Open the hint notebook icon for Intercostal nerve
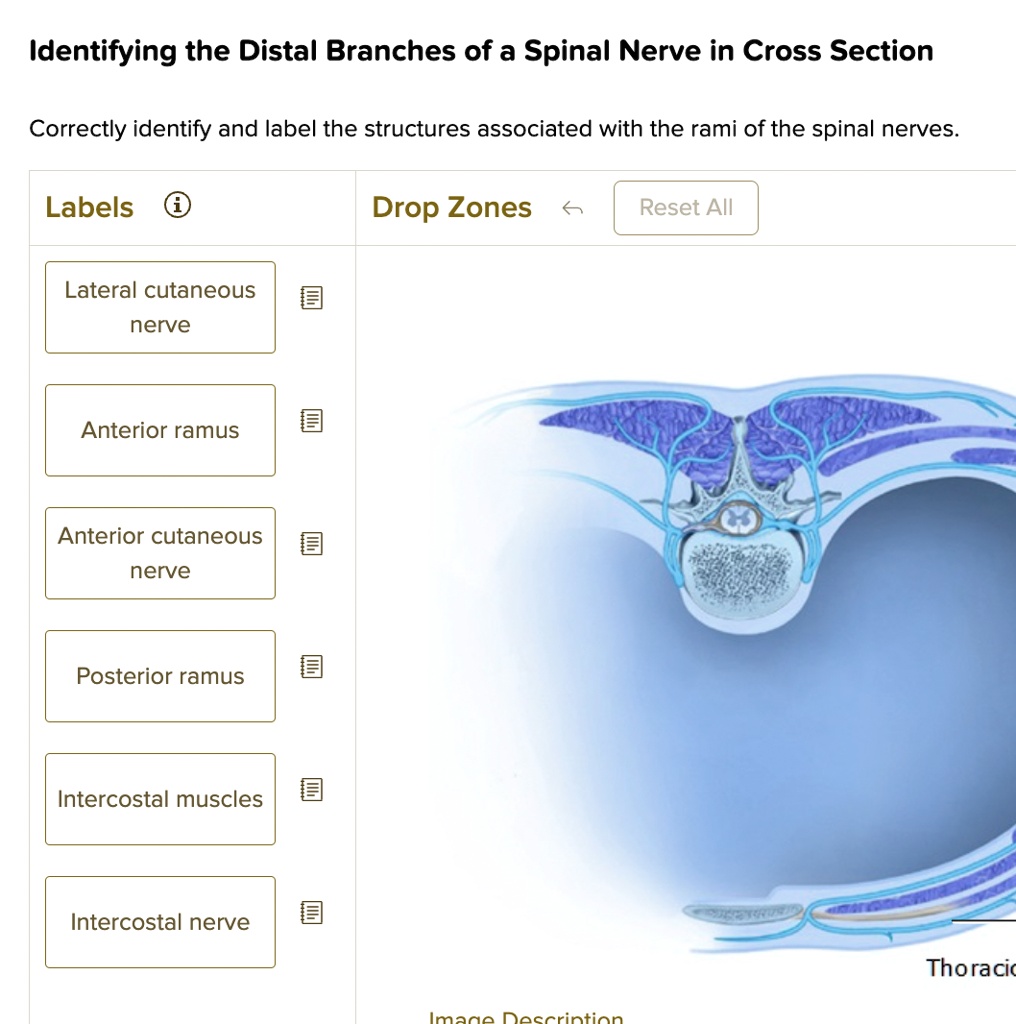Image resolution: width=1016 pixels, height=1024 pixels. point(310,912)
